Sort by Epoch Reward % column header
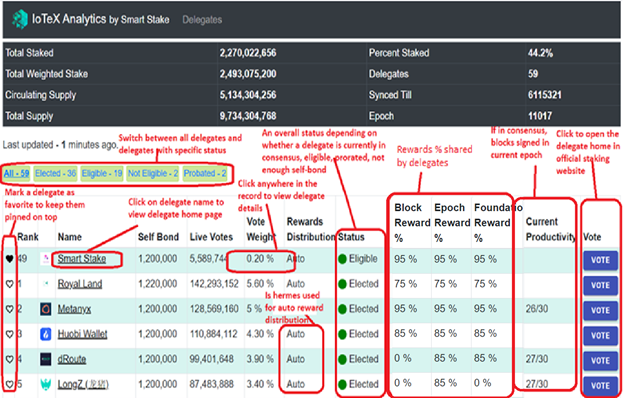 click(452, 223)
